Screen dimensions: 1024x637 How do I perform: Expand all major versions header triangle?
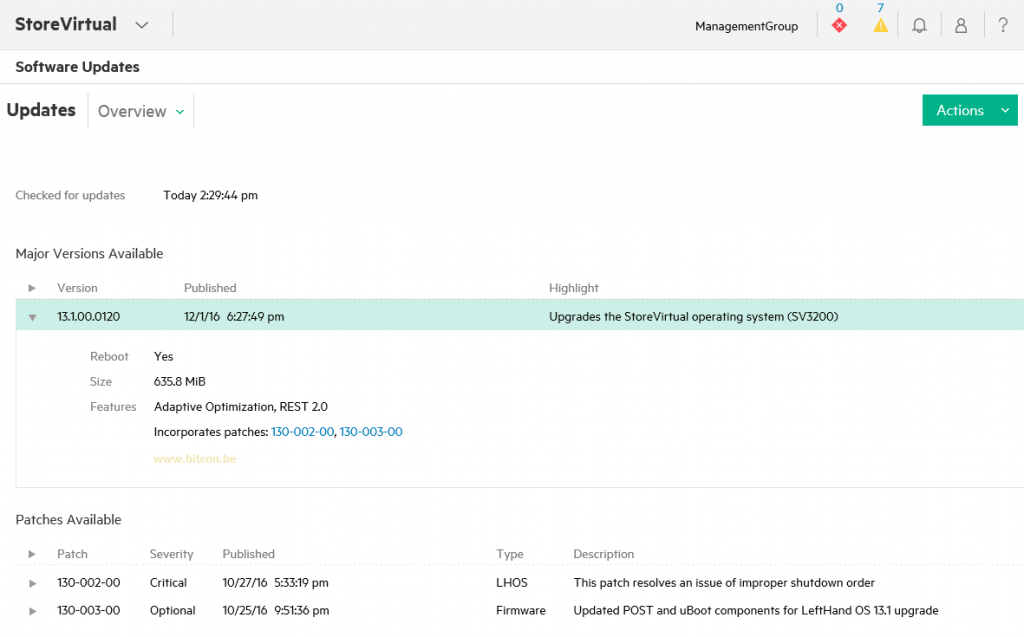tap(31, 288)
